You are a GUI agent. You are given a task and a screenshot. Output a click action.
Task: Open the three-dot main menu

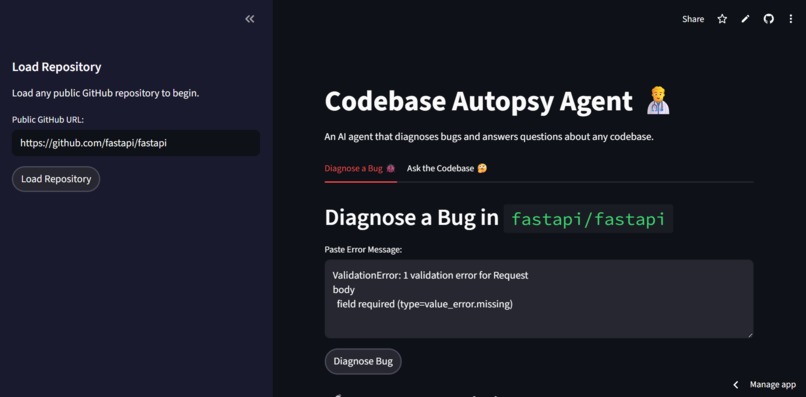tap(791, 19)
